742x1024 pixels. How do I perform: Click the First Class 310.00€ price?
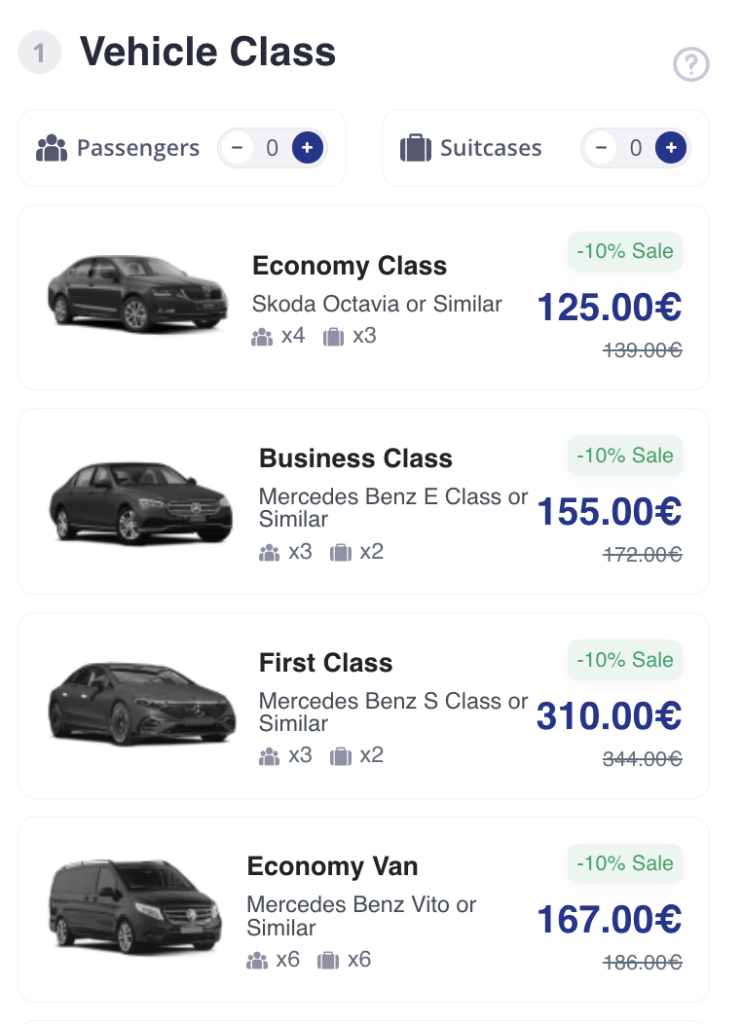coord(609,716)
